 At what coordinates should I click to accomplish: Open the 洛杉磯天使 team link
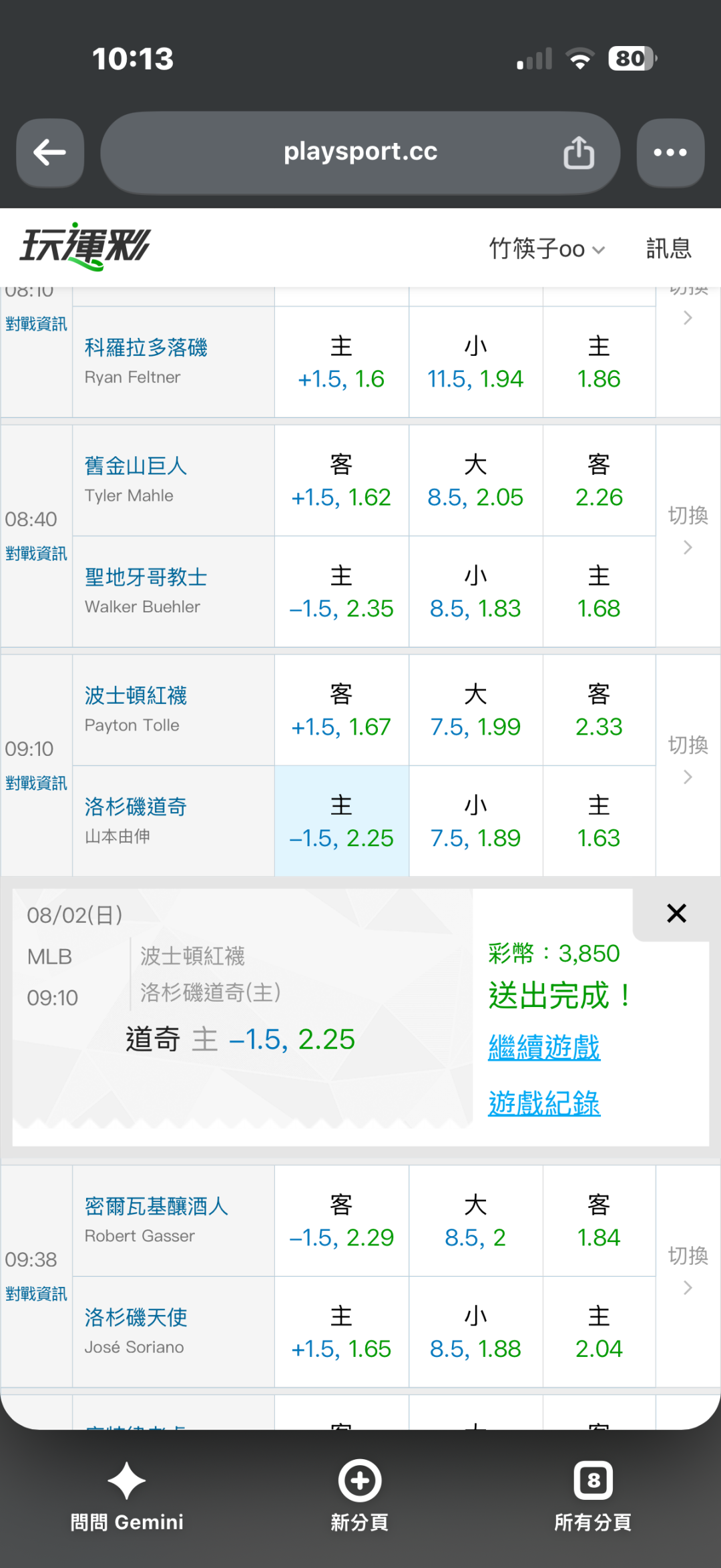tap(136, 1317)
